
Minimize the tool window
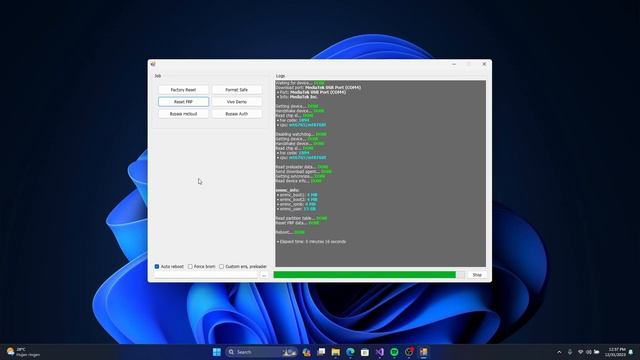[454, 64]
